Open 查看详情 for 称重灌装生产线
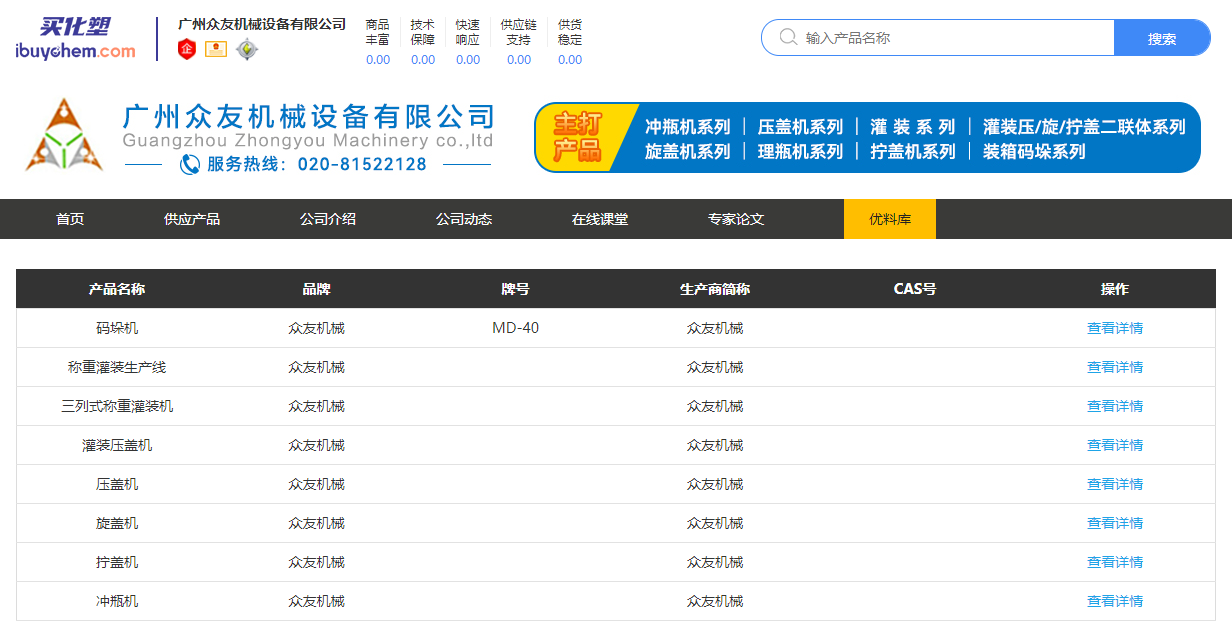Screen dimensions: 1232x637 point(1115,367)
